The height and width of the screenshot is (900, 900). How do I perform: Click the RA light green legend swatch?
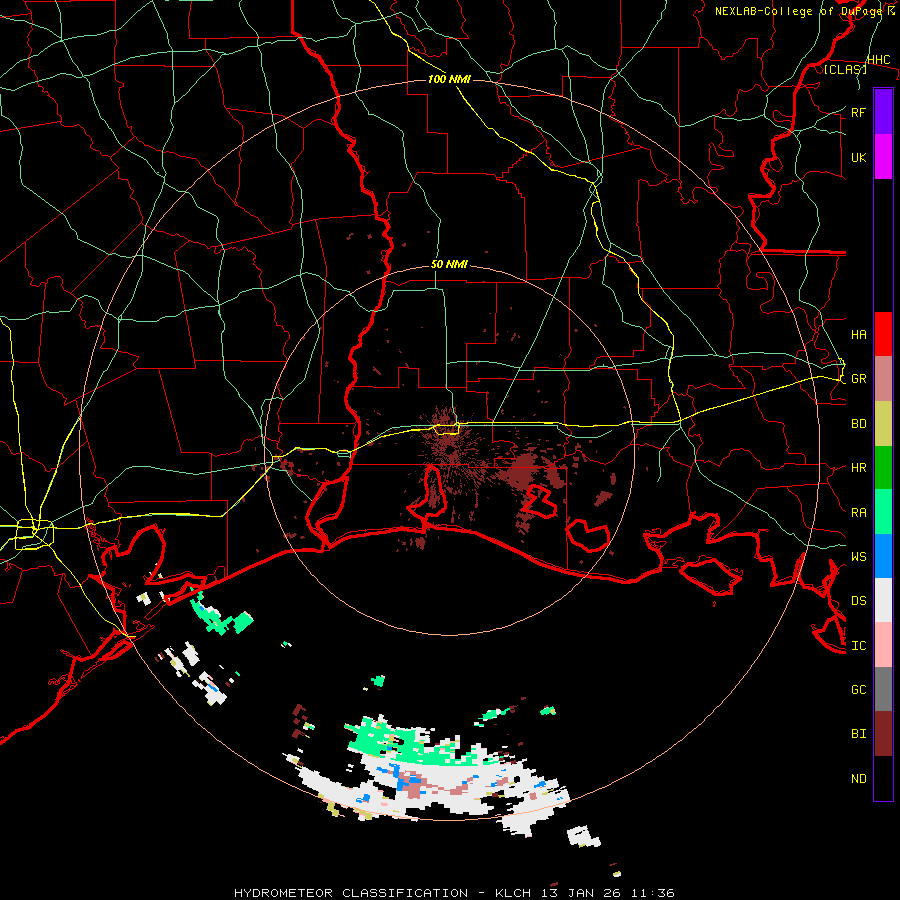pos(883,512)
